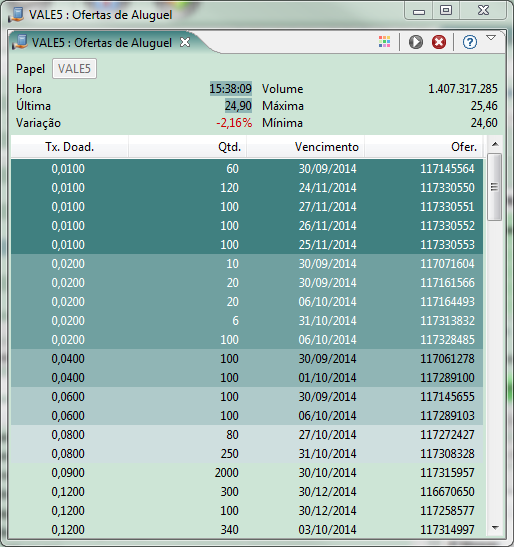The image size is (514, 547).
Task: Close the VALE5 Ofertas de Aluguel tab
Action: point(185,42)
